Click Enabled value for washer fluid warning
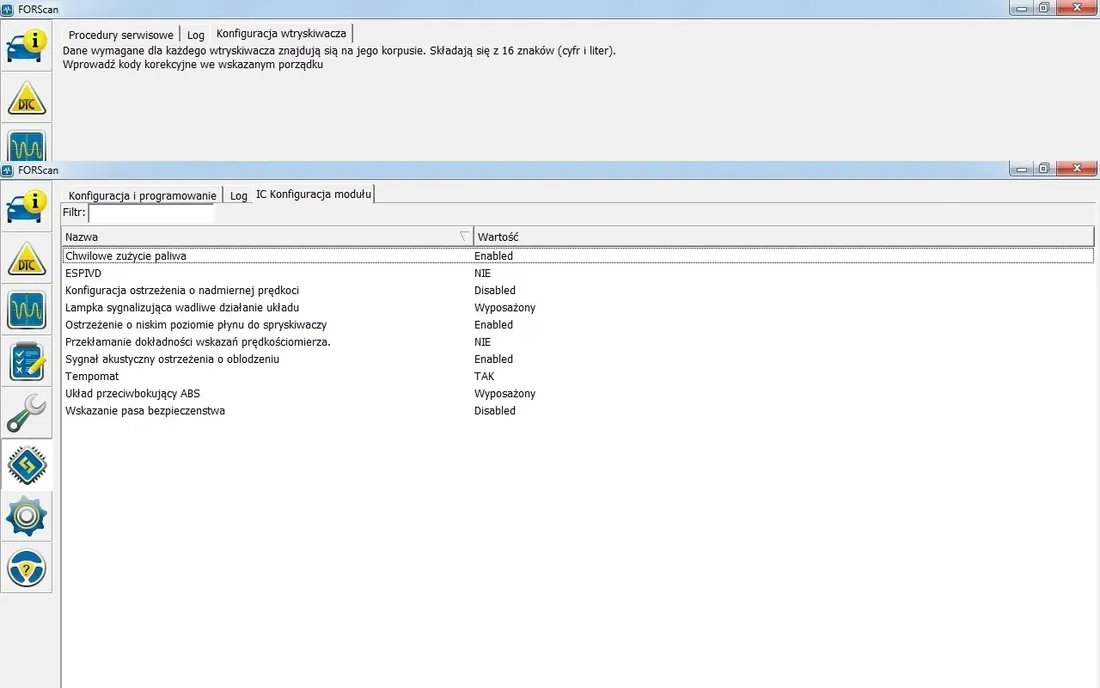1100x688 pixels. click(x=493, y=325)
